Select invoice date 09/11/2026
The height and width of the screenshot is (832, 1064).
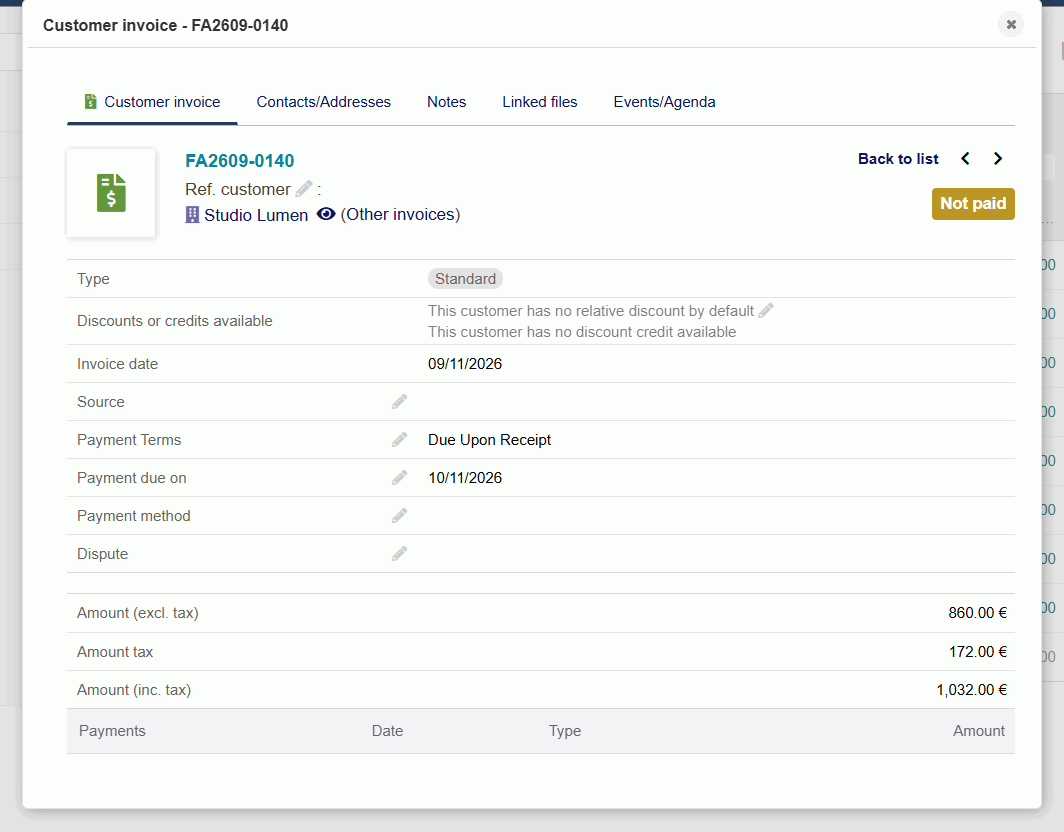465,364
